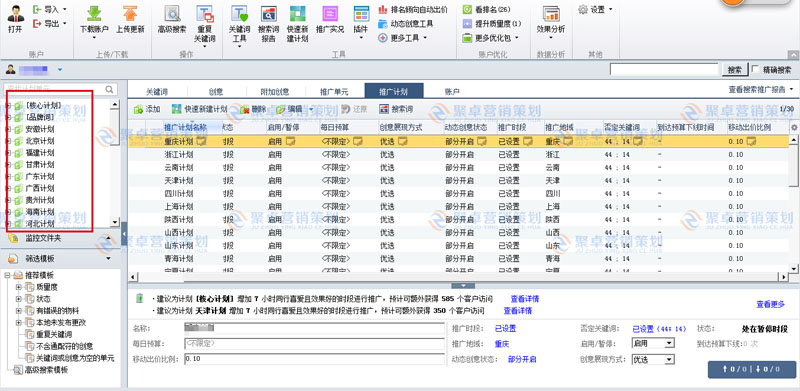
Task: Click 添加 in the plan toolbar
Action: coord(147,109)
